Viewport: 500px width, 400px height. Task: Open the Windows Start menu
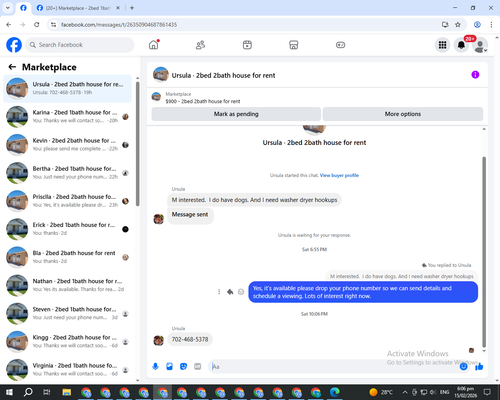[9, 392]
